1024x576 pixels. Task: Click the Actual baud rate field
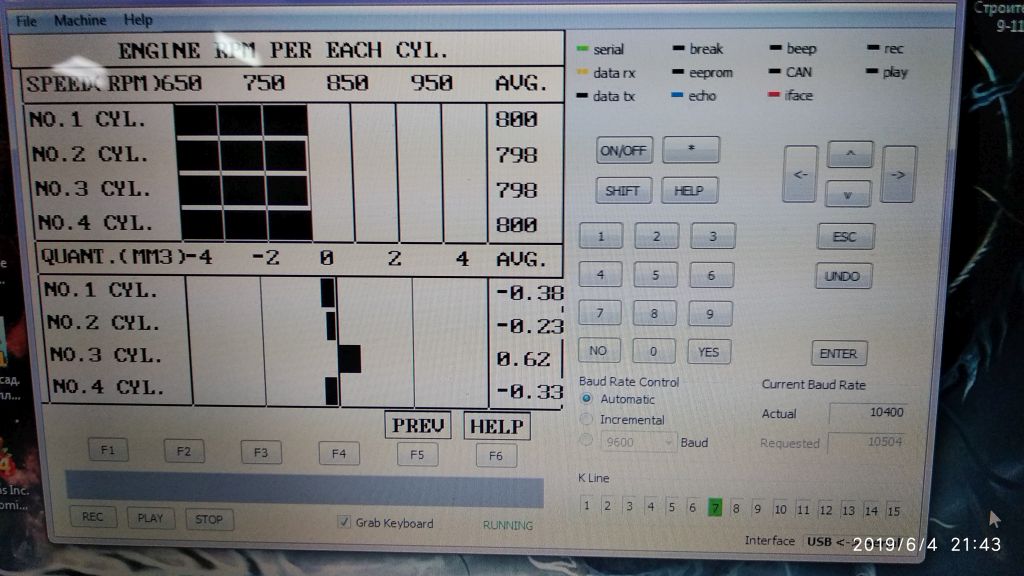(867, 413)
